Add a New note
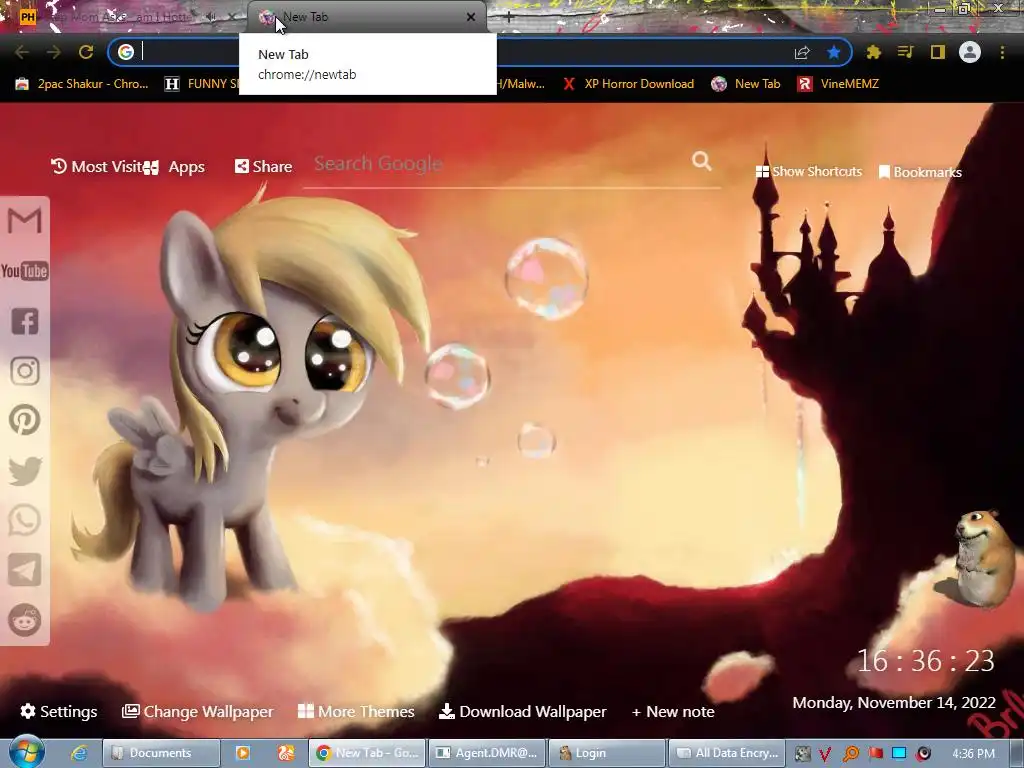The width and height of the screenshot is (1024, 768). [673, 711]
